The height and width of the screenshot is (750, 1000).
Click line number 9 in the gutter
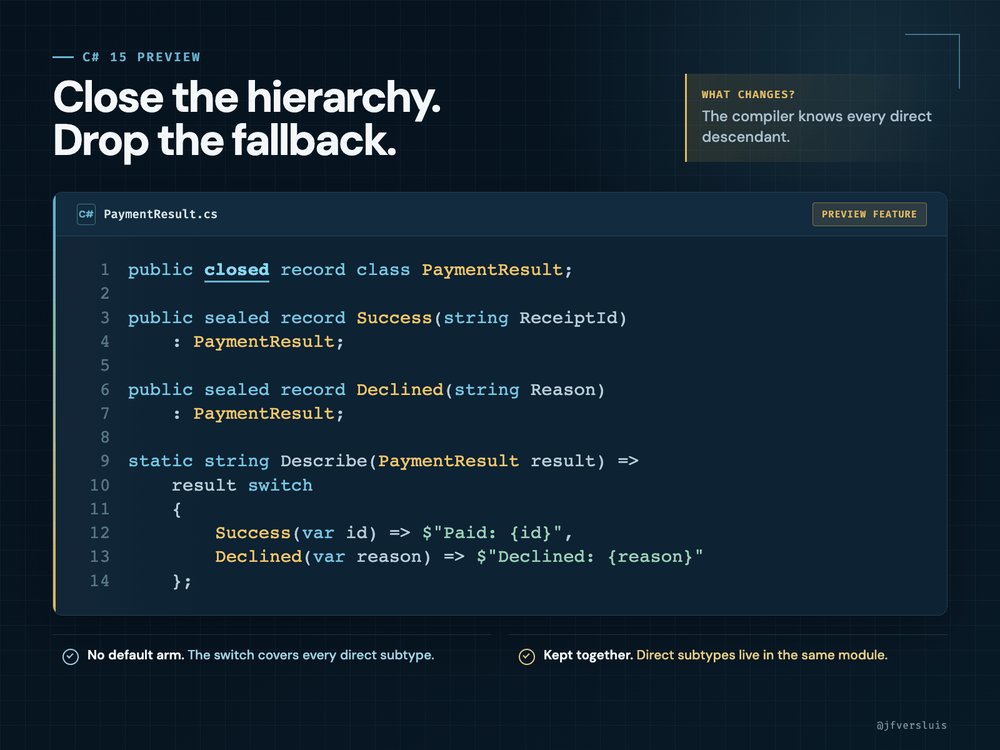click(x=105, y=460)
